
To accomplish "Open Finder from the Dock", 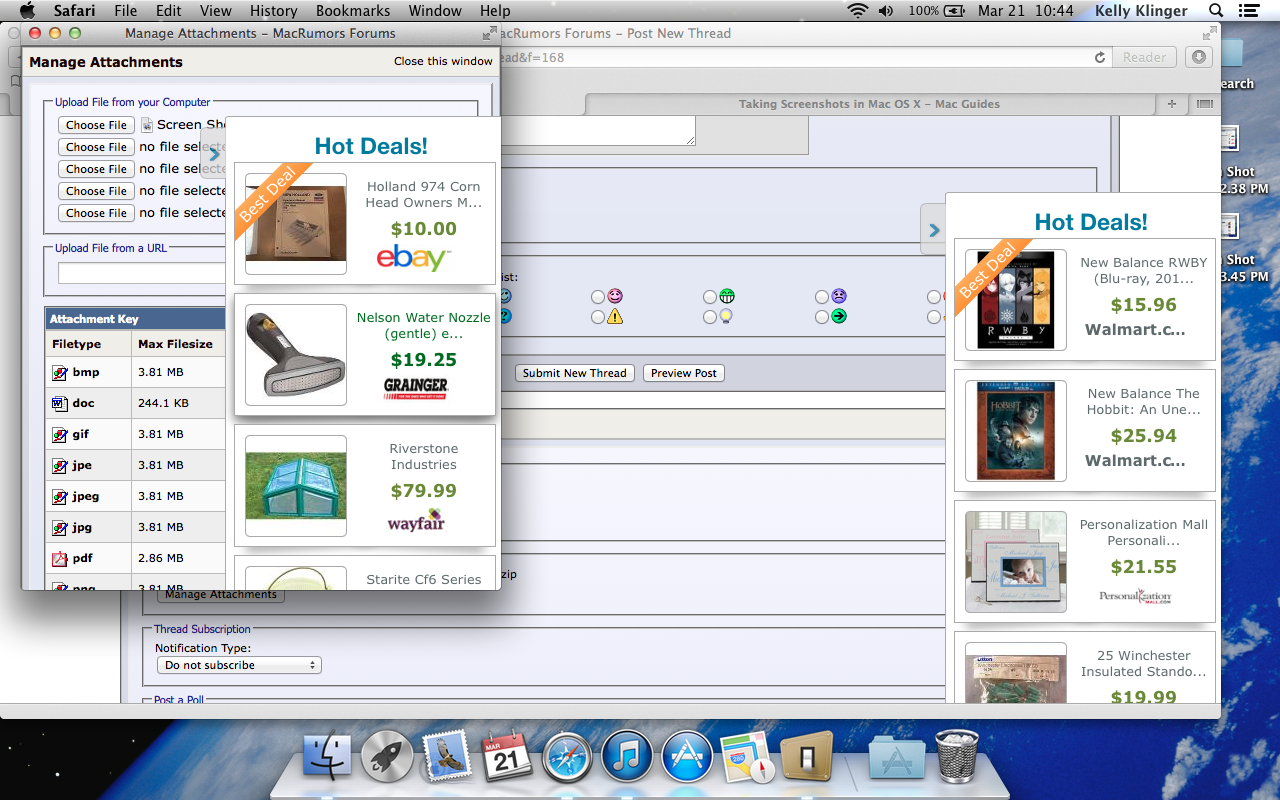I will pos(326,757).
